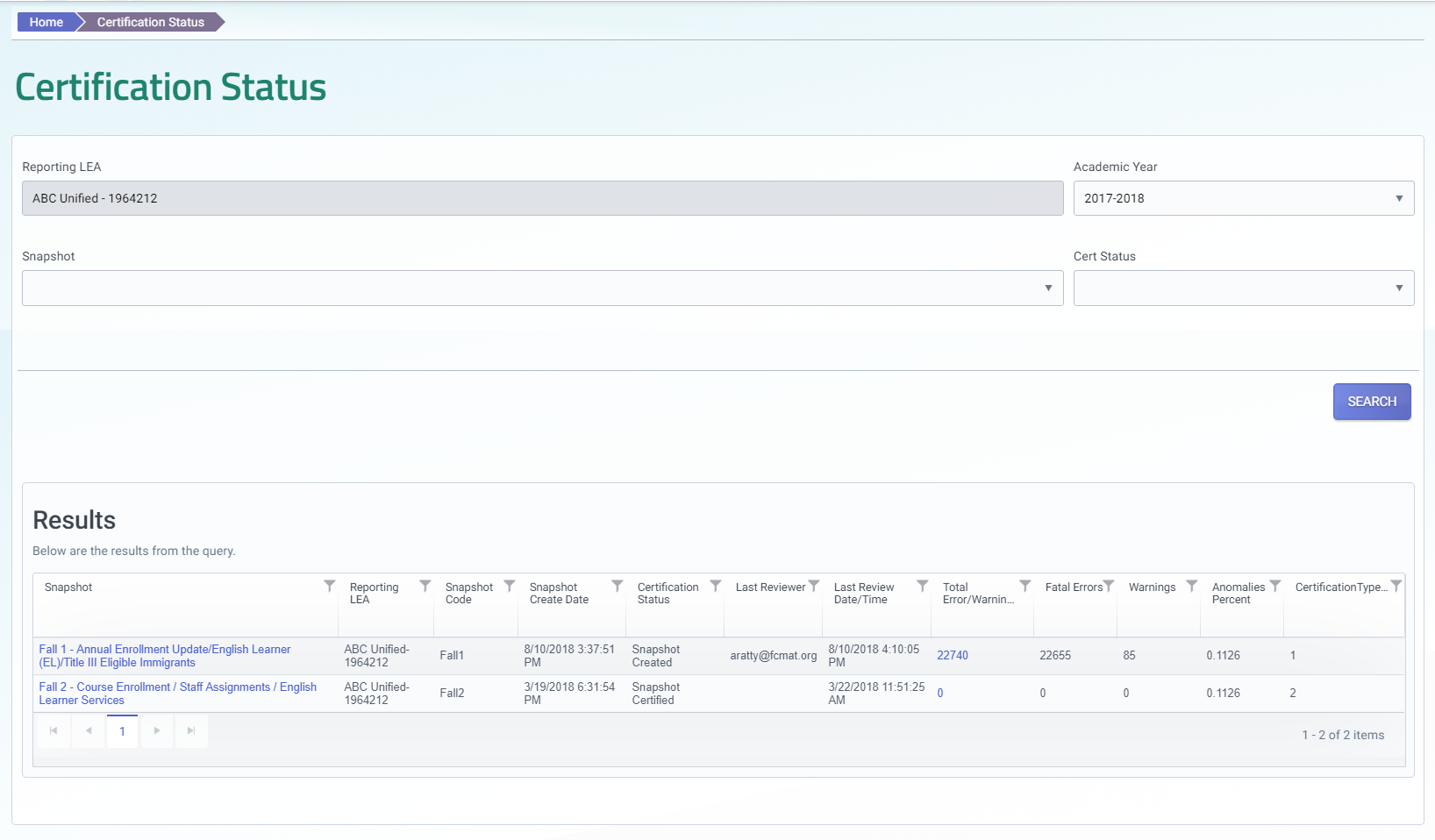Image resolution: width=1435 pixels, height=840 pixels.
Task: Navigate to Home via the breadcrumb
Action: pyautogui.click(x=46, y=21)
